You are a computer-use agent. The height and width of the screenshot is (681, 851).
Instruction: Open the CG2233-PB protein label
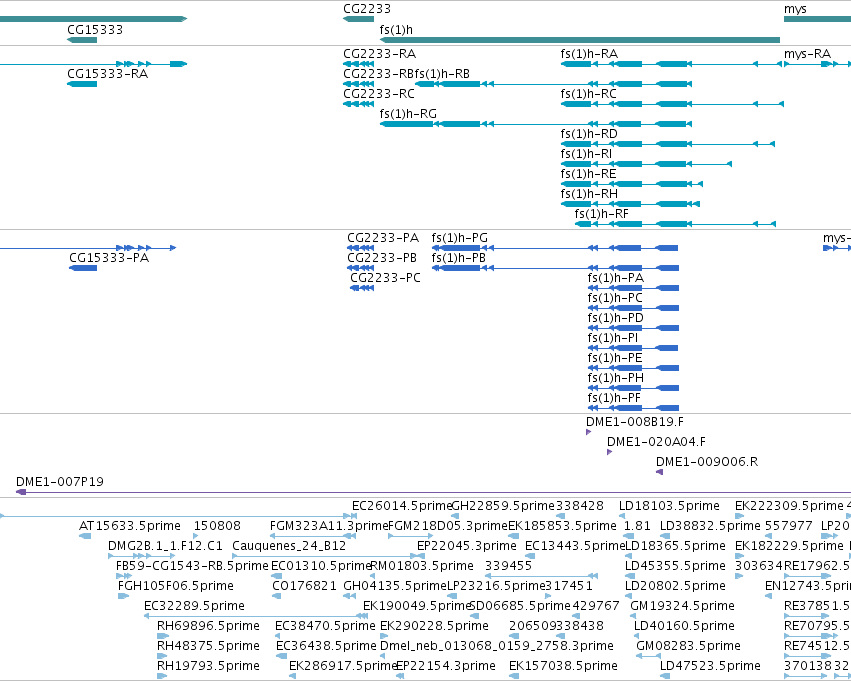tap(382, 258)
